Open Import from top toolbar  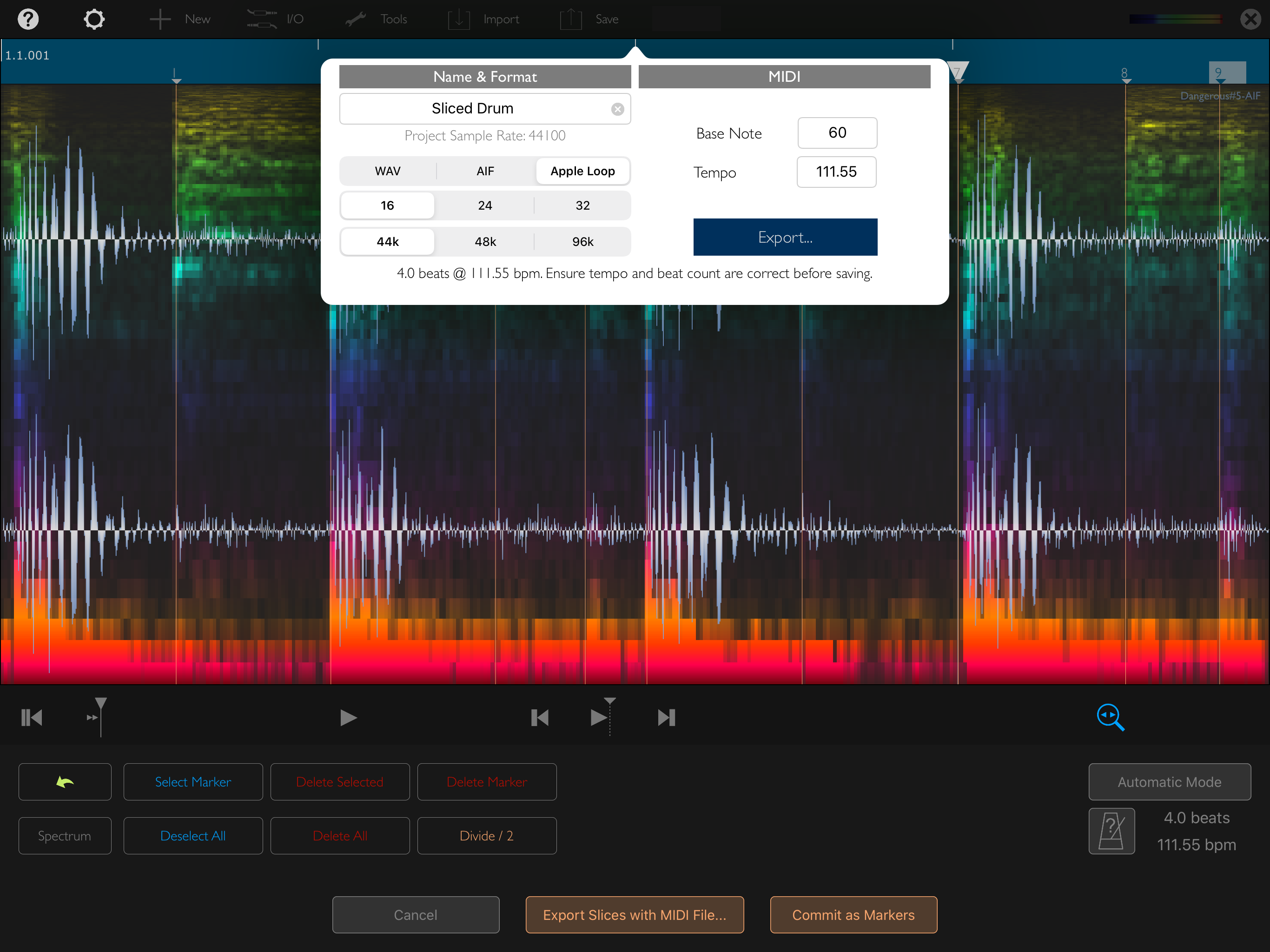[483, 19]
